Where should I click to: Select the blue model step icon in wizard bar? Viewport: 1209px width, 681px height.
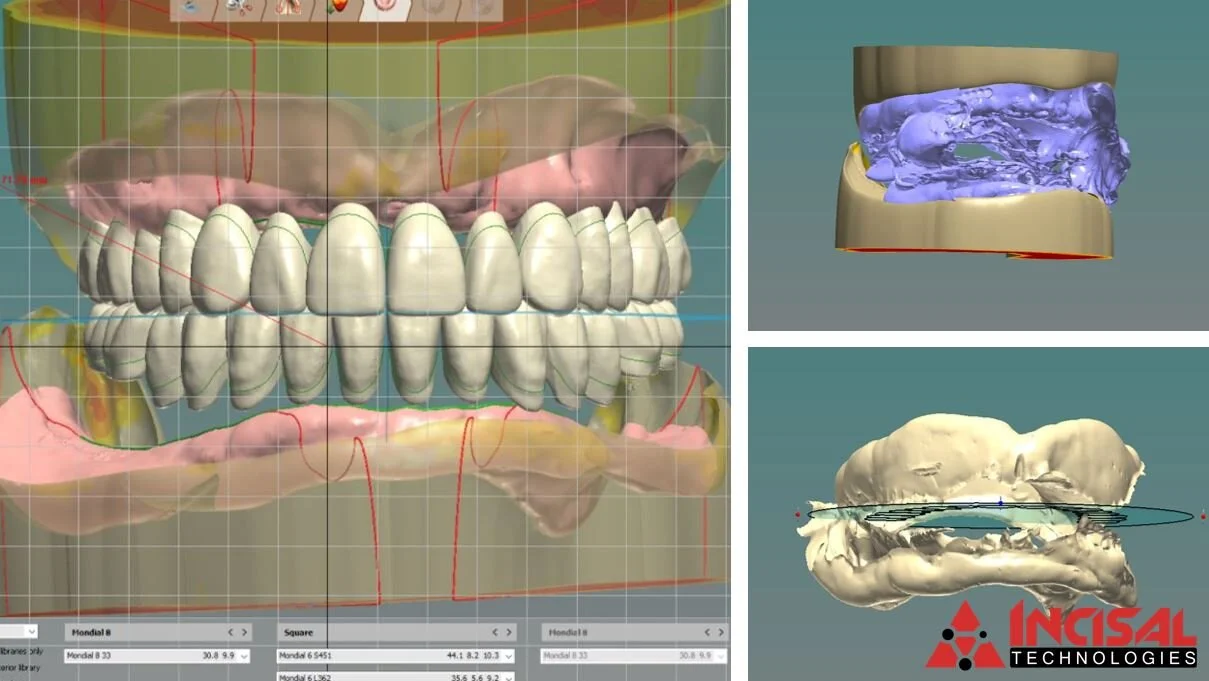pos(192,8)
